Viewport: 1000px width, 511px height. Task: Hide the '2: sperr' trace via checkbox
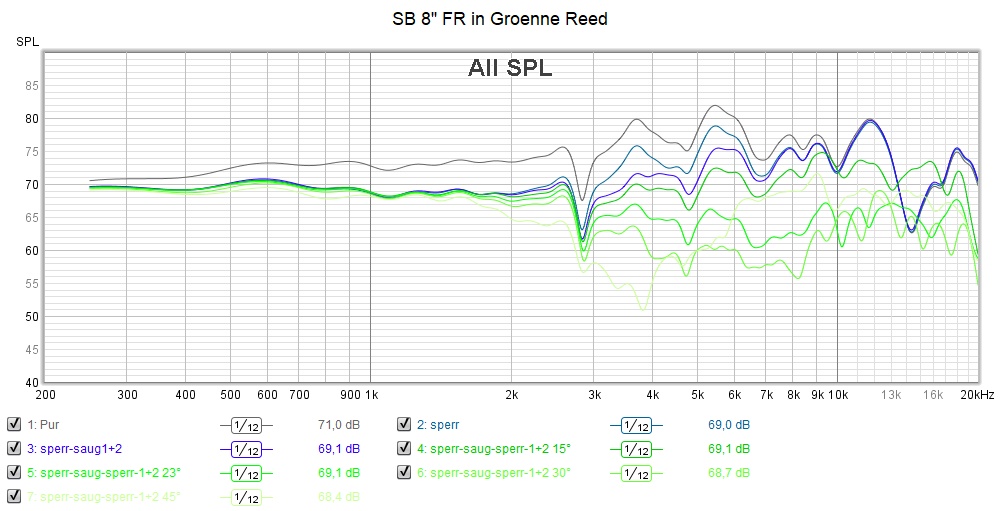pyautogui.click(x=404, y=424)
